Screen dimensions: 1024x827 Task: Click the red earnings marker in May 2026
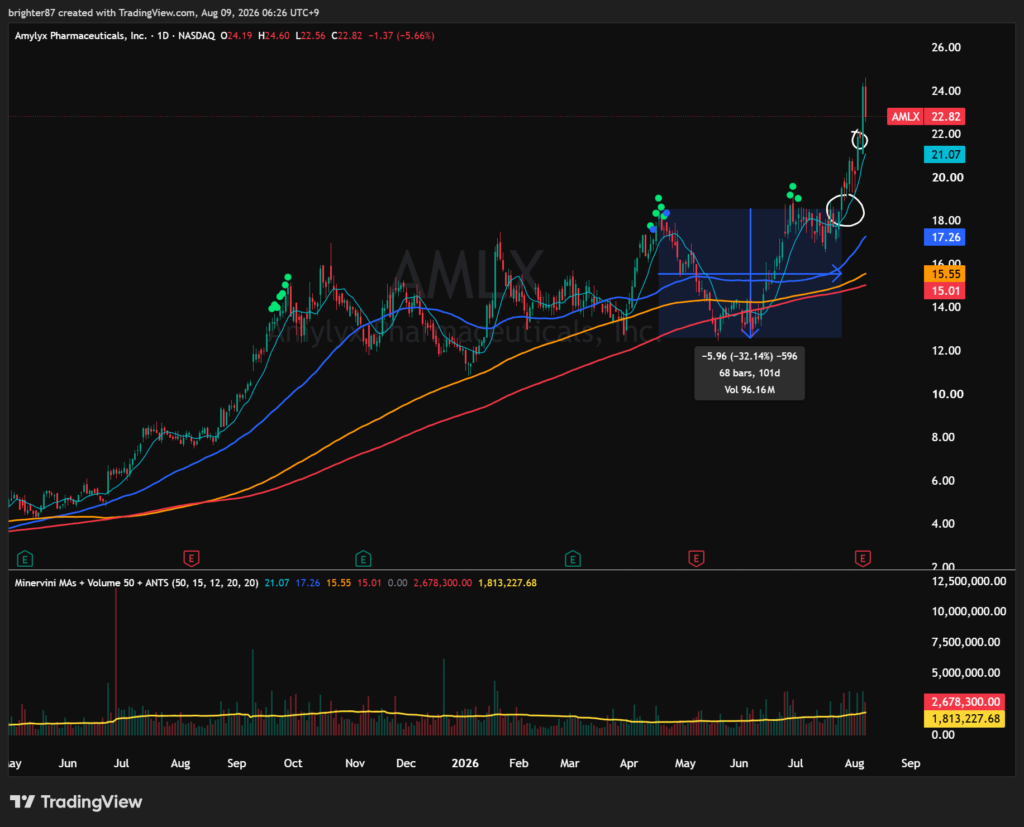pyautogui.click(x=696, y=559)
